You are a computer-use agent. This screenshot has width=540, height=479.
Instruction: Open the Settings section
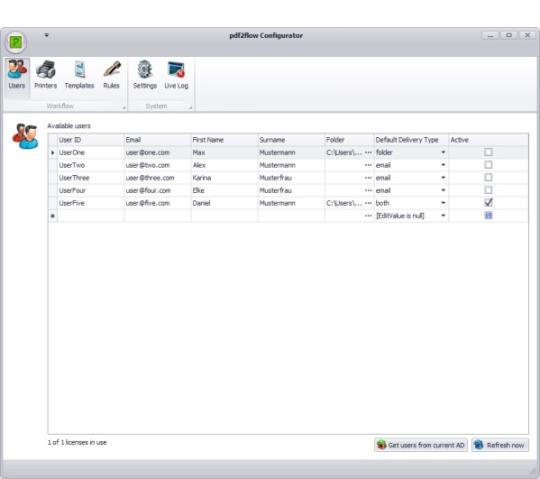pyautogui.click(x=145, y=75)
